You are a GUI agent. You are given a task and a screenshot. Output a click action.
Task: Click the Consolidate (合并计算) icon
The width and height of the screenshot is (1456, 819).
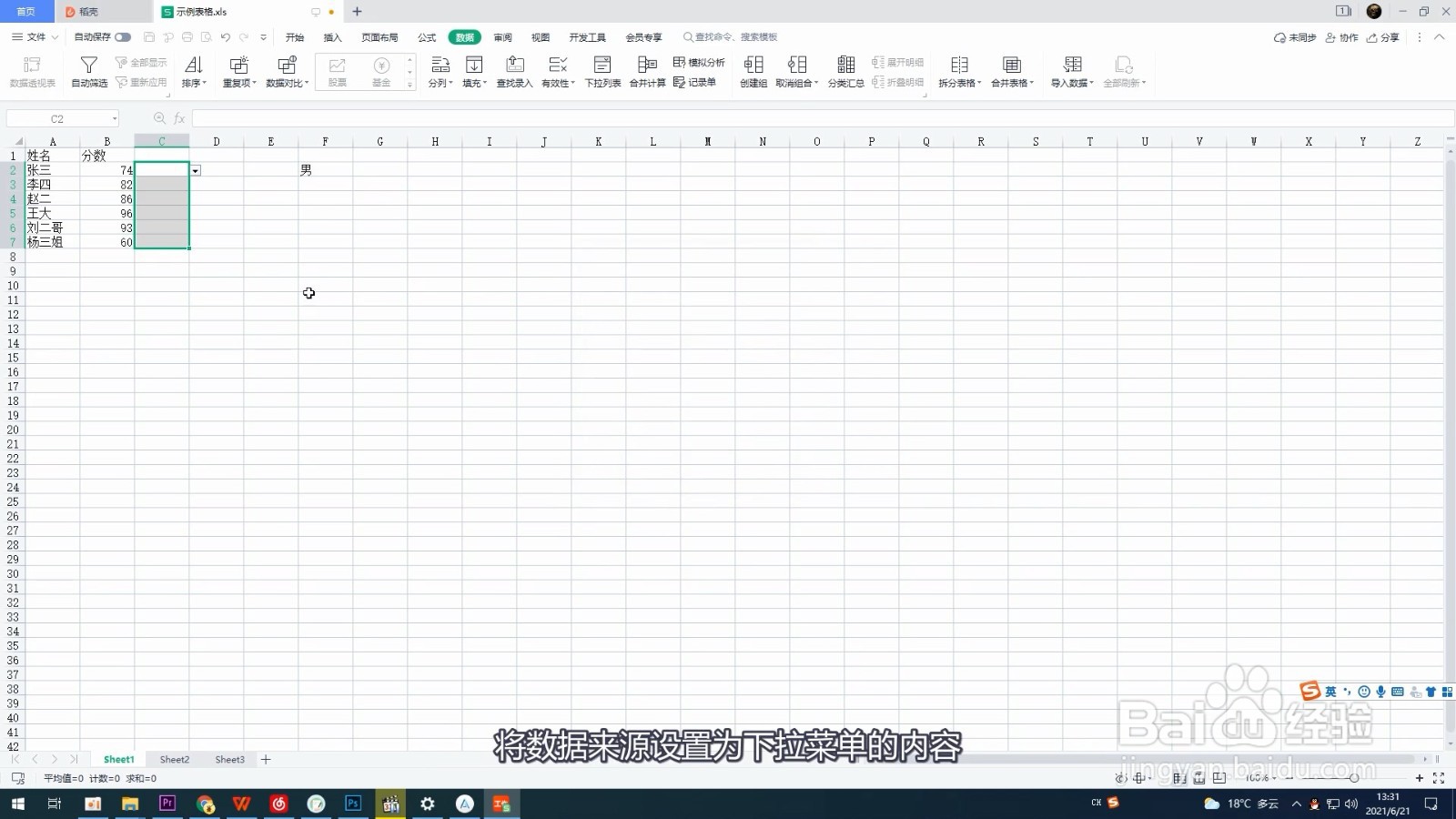coord(647,65)
